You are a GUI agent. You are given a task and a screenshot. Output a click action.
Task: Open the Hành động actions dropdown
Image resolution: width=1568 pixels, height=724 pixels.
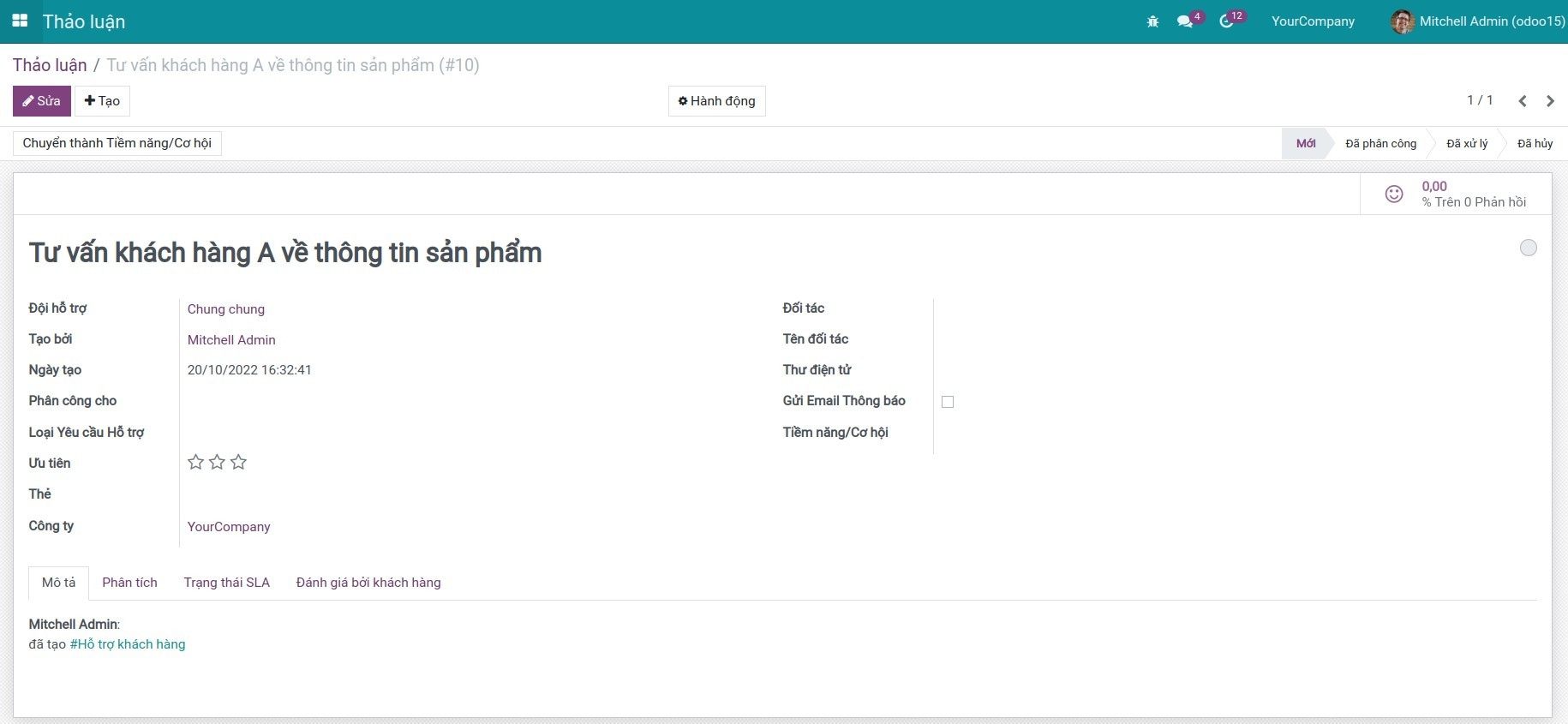pos(716,101)
